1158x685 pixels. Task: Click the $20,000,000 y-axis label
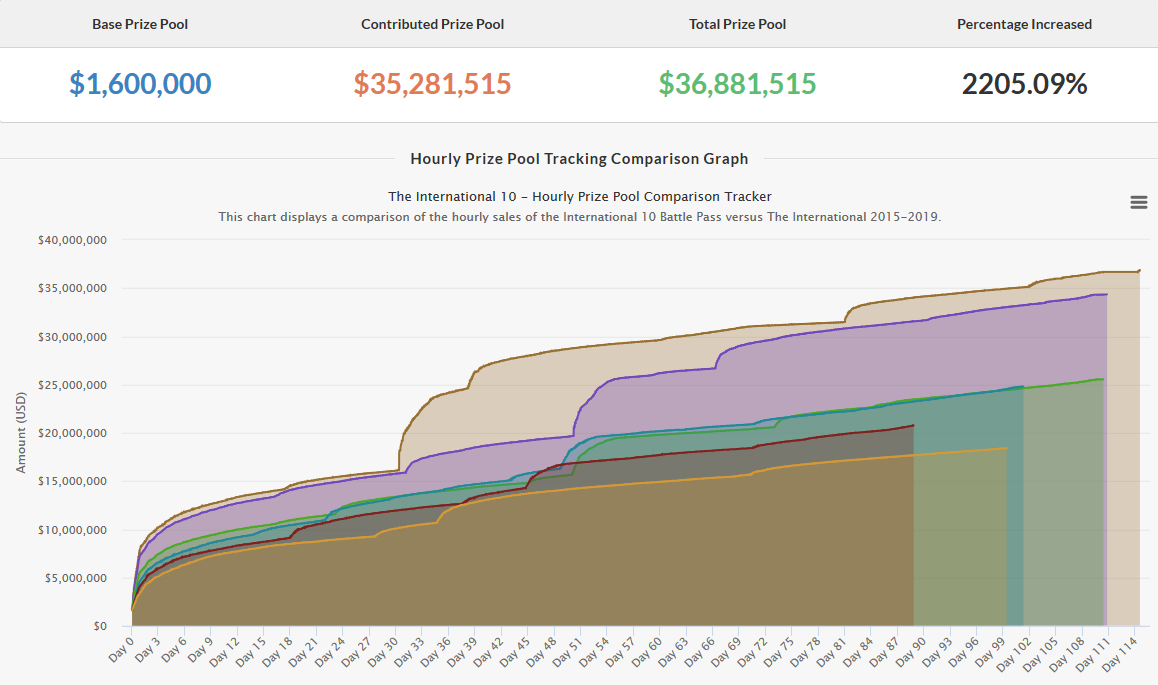click(71, 433)
